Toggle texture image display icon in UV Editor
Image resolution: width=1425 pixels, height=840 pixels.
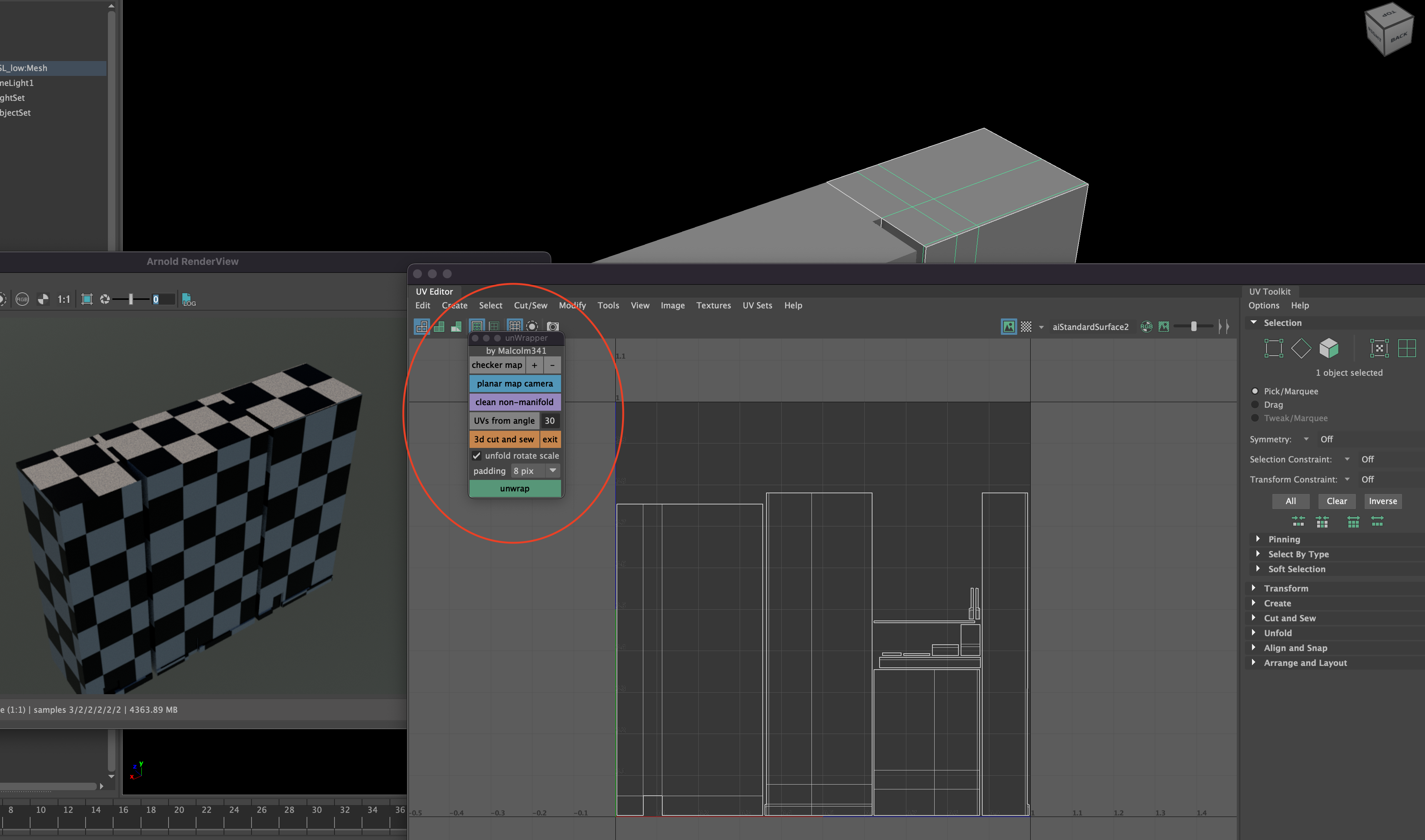1009,327
